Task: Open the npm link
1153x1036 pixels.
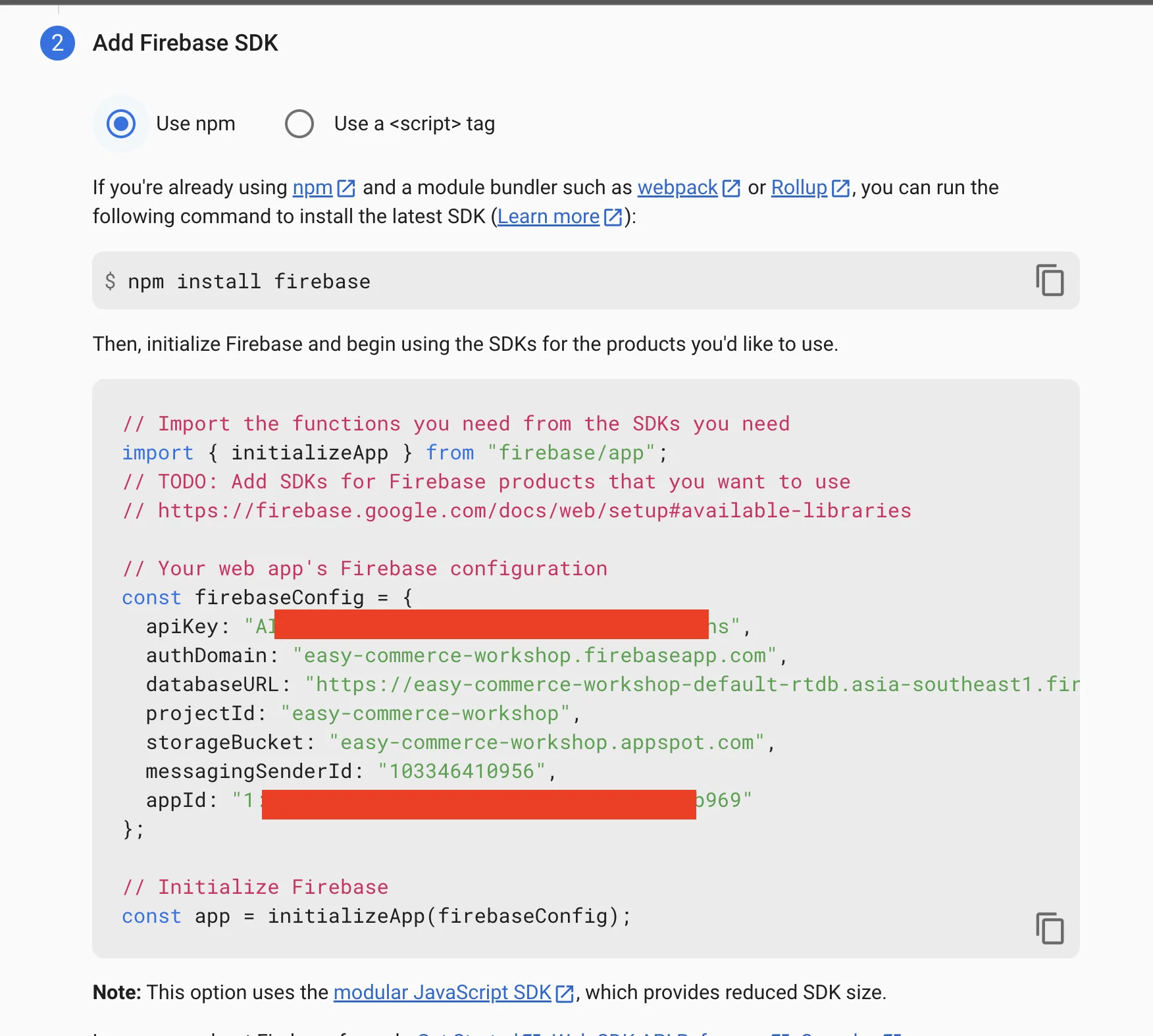Action: tap(313, 188)
